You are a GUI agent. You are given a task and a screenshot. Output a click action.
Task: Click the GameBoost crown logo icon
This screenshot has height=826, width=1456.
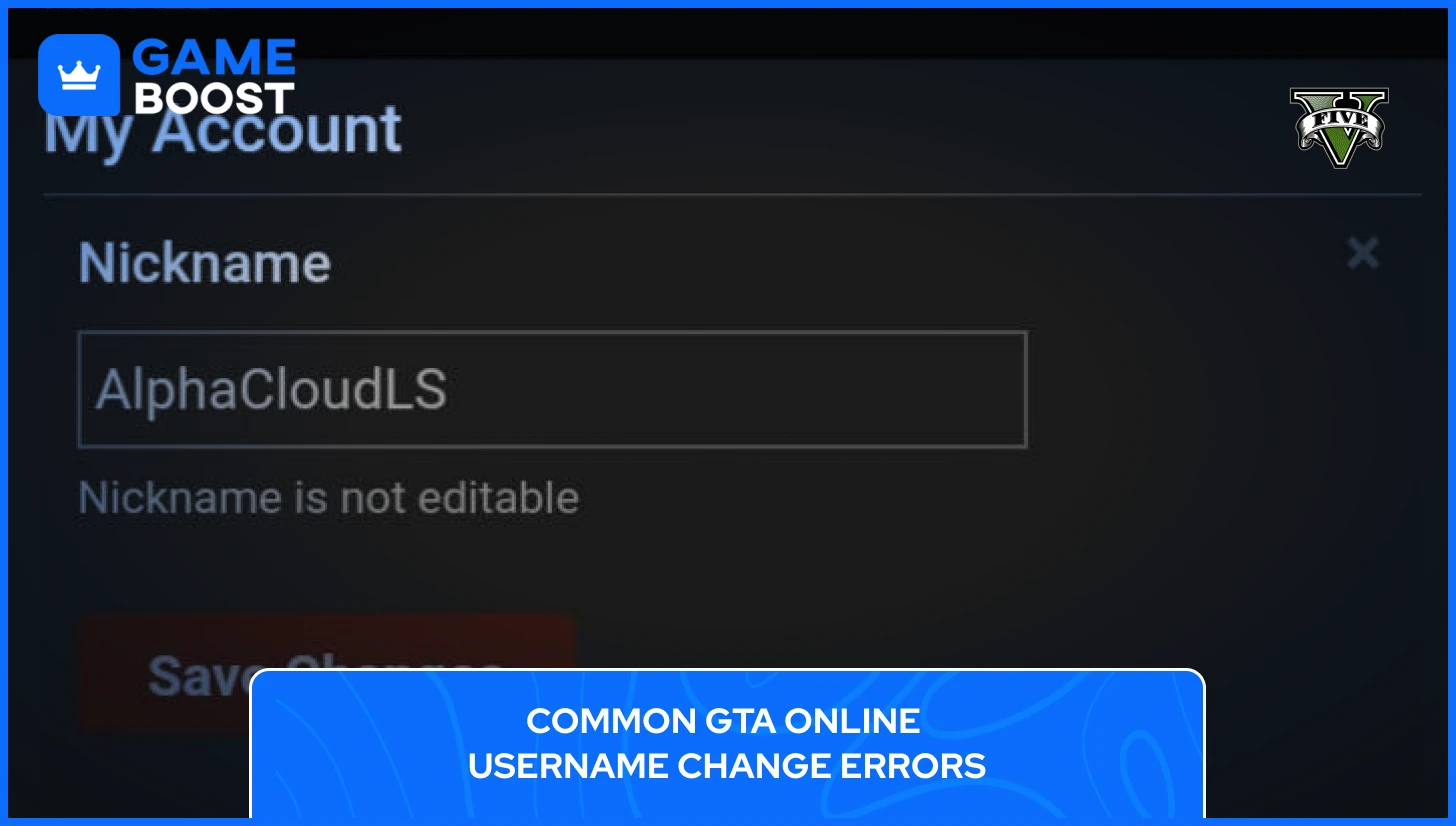click(x=79, y=75)
